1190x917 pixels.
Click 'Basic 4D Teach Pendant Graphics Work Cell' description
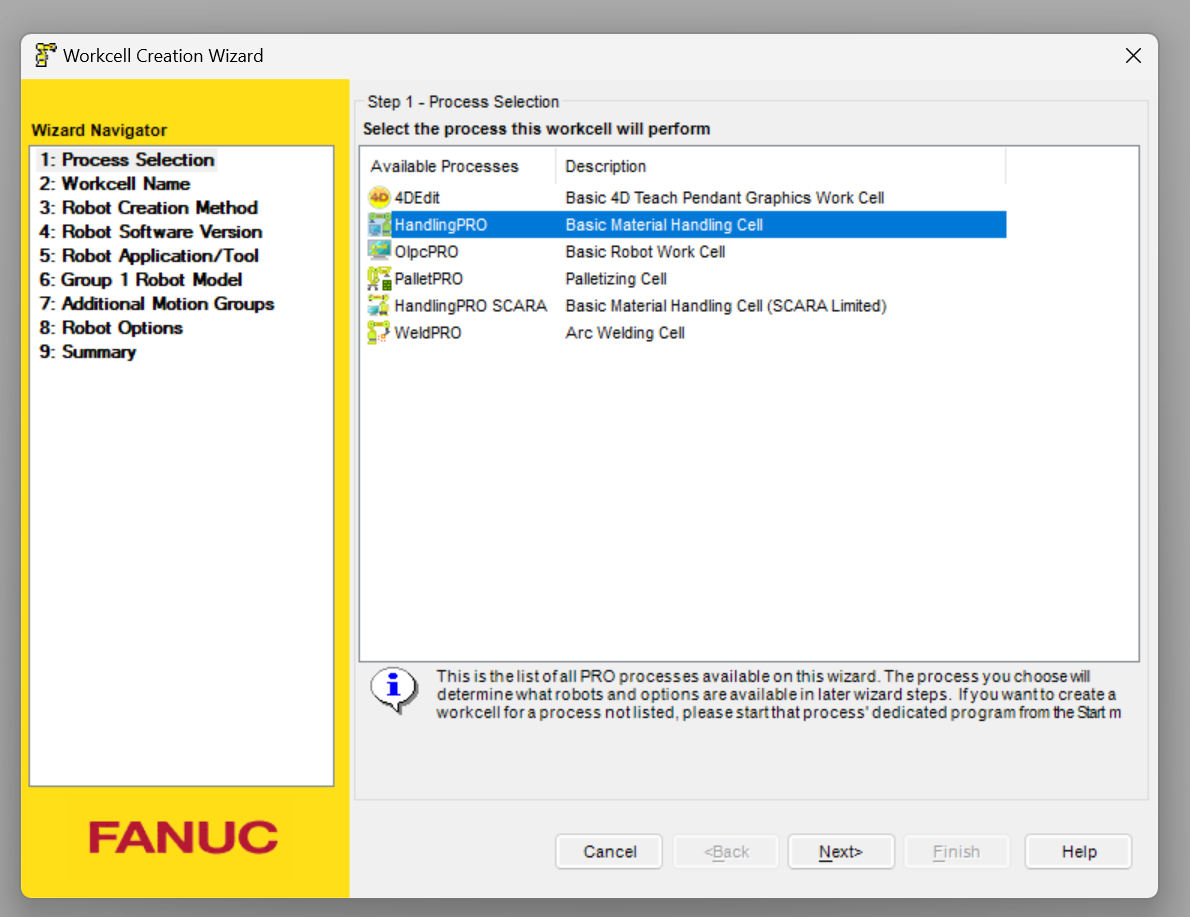724,198
